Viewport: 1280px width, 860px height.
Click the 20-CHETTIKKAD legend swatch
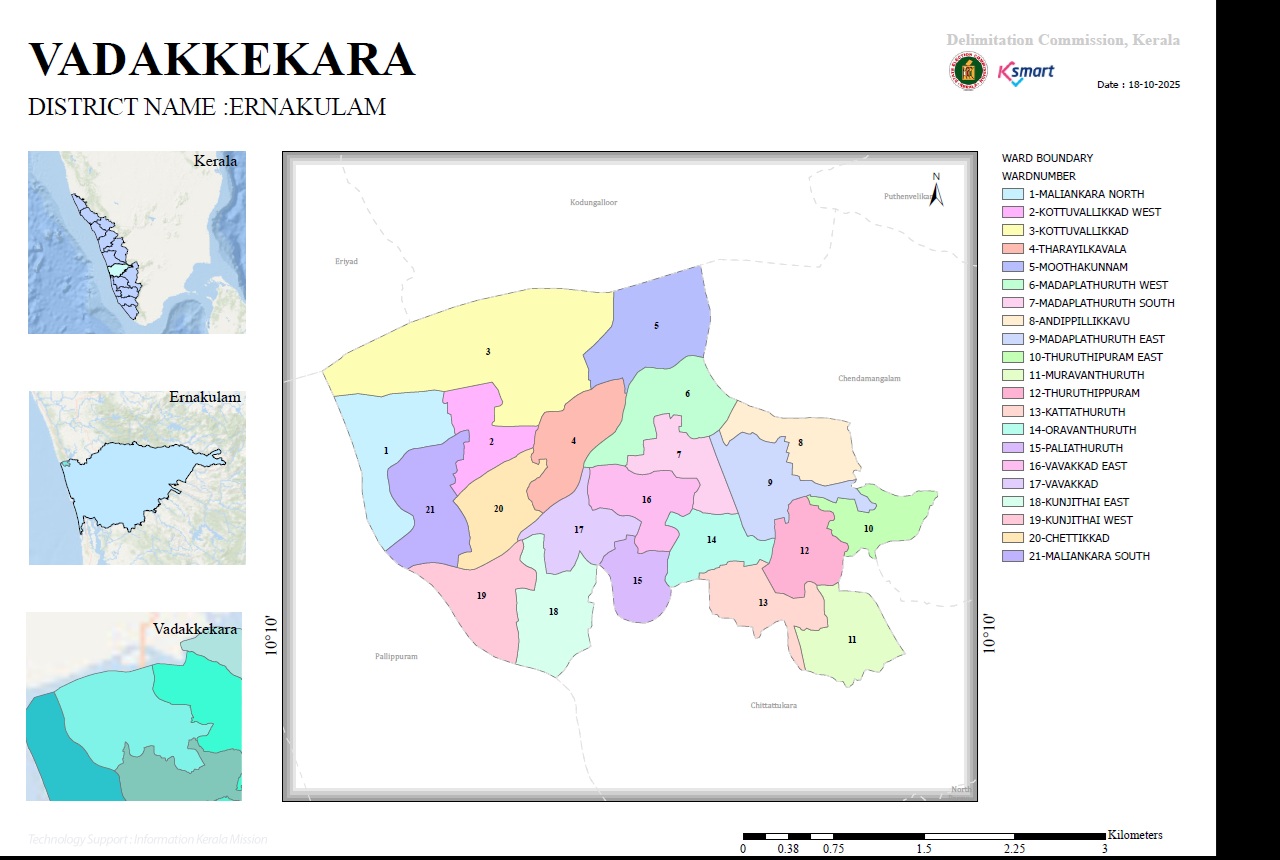[x=1013, y=538]
